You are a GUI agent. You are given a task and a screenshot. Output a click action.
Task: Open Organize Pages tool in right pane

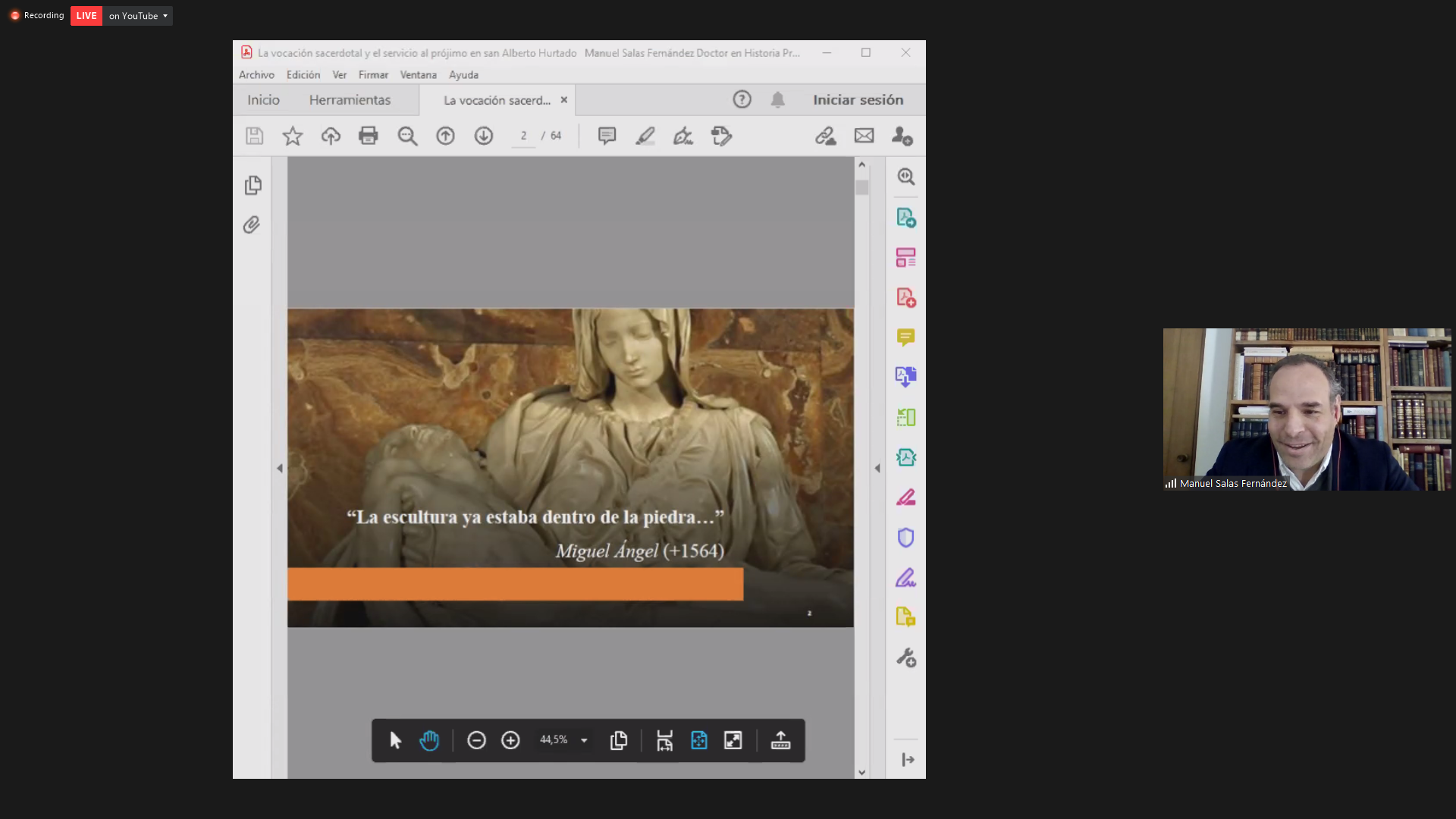[906, 257]
